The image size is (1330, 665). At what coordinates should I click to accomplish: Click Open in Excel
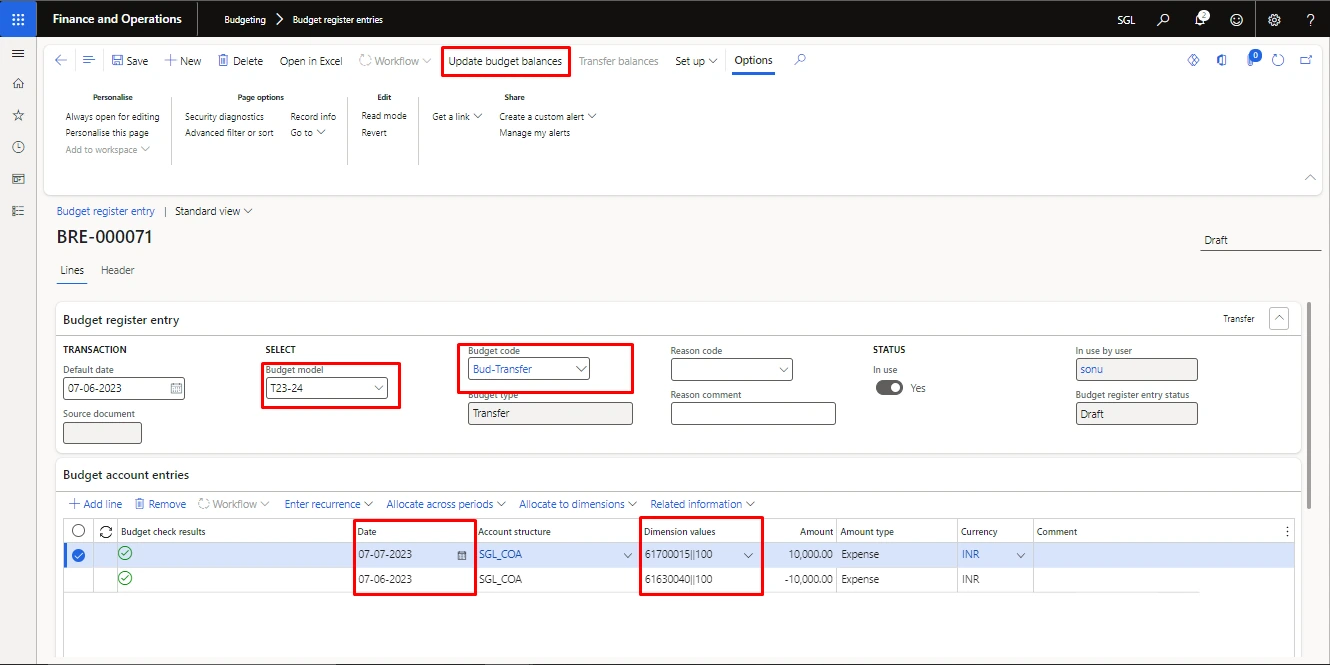click(x=311, y=61)
